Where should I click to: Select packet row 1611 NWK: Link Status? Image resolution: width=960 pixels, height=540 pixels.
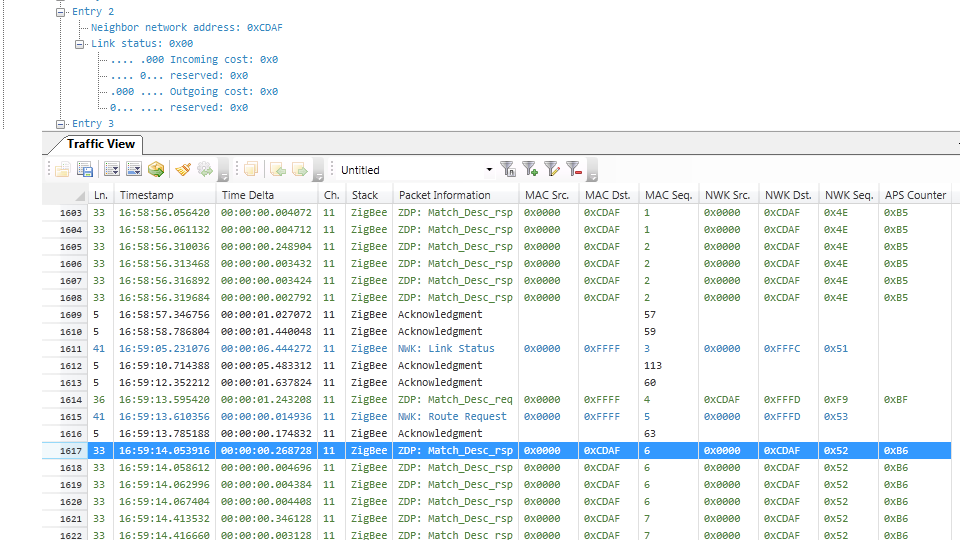(497, 349)
